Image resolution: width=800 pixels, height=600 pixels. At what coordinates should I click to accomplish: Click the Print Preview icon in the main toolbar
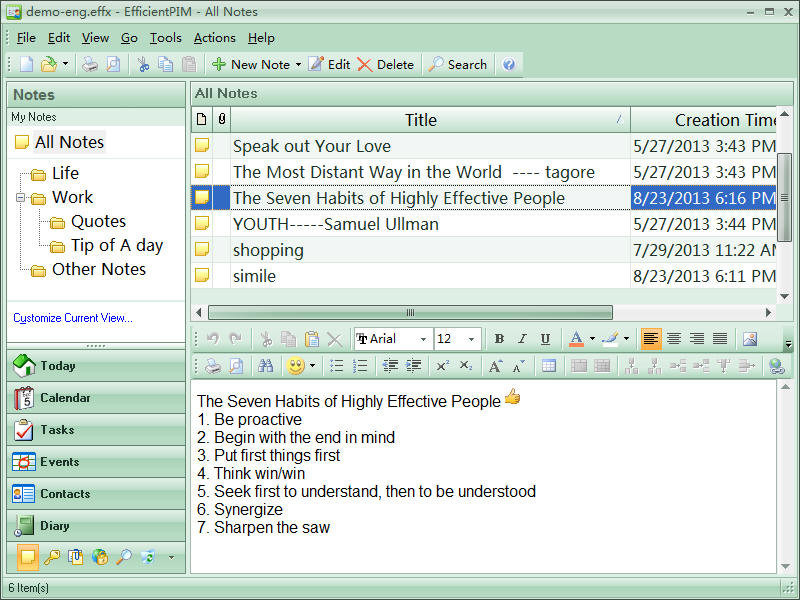click(113, 64)
